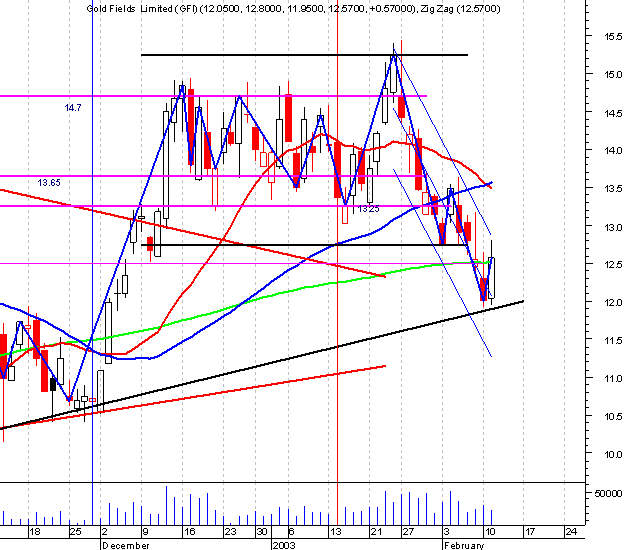Screen dimensions: 626x550
Task: Click the 13.25 price annotation
Action: [x=368, y=209]
